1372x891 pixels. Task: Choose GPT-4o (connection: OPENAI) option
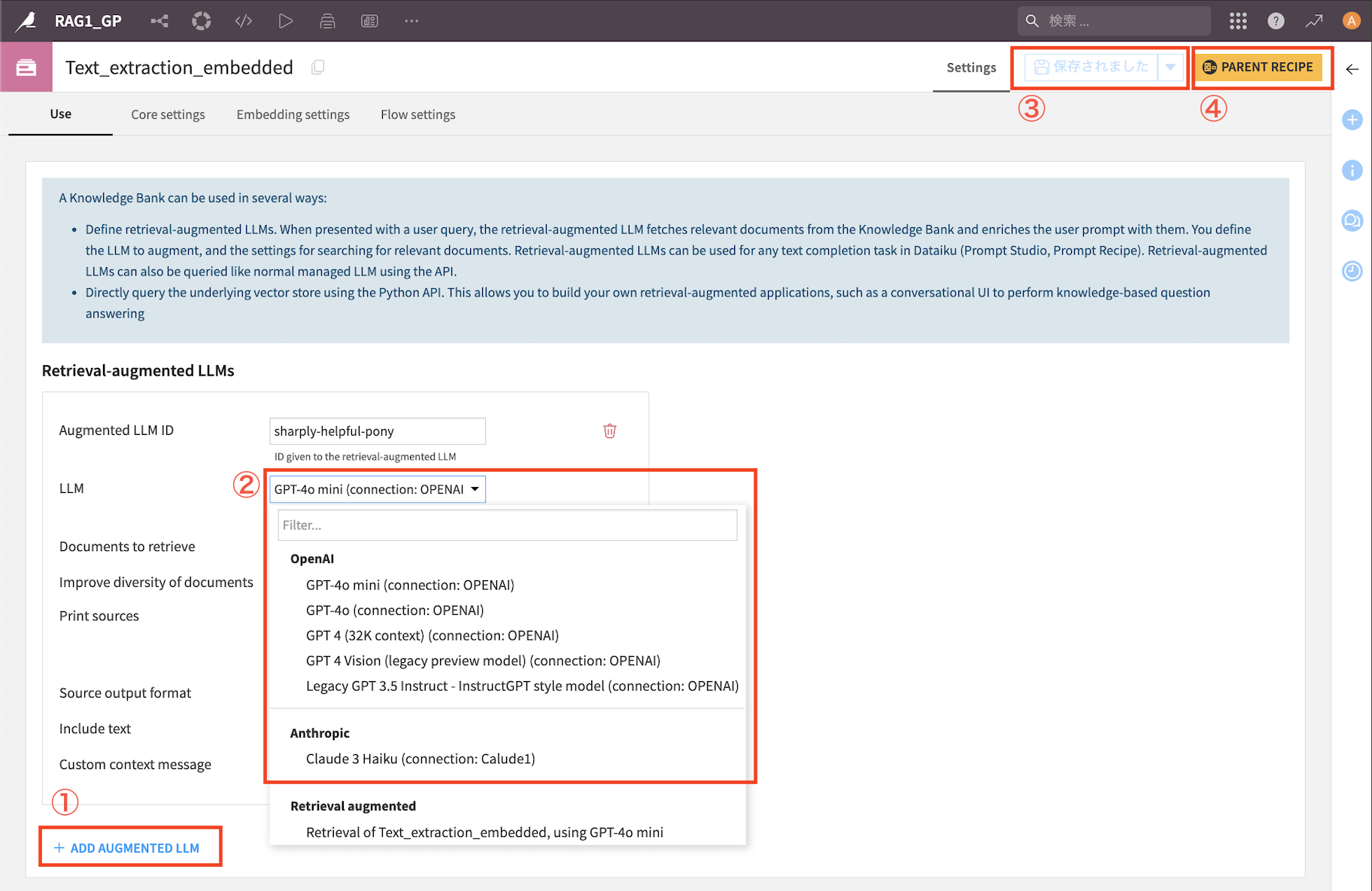395,610
